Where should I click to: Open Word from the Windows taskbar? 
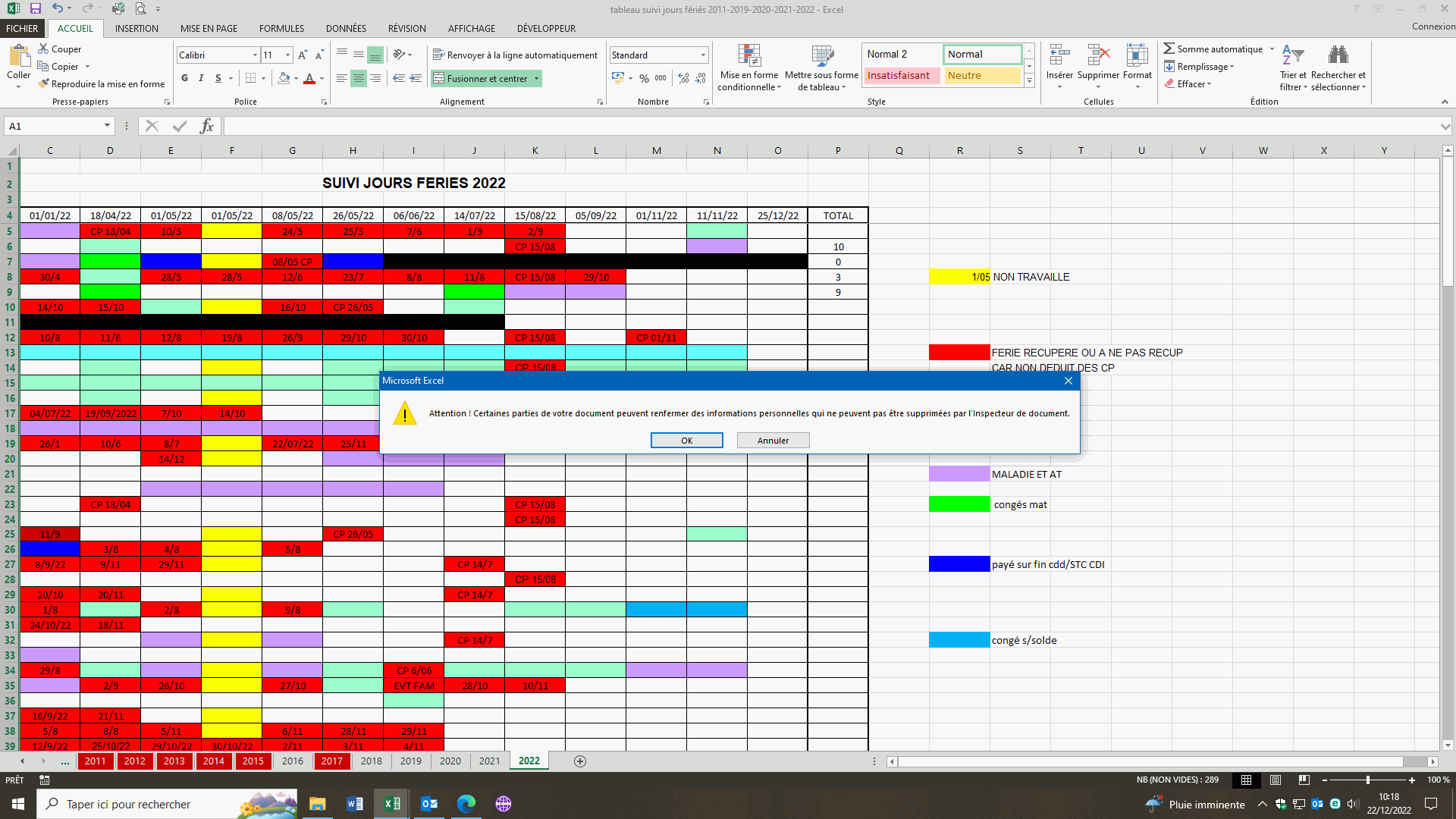(354, 804)
